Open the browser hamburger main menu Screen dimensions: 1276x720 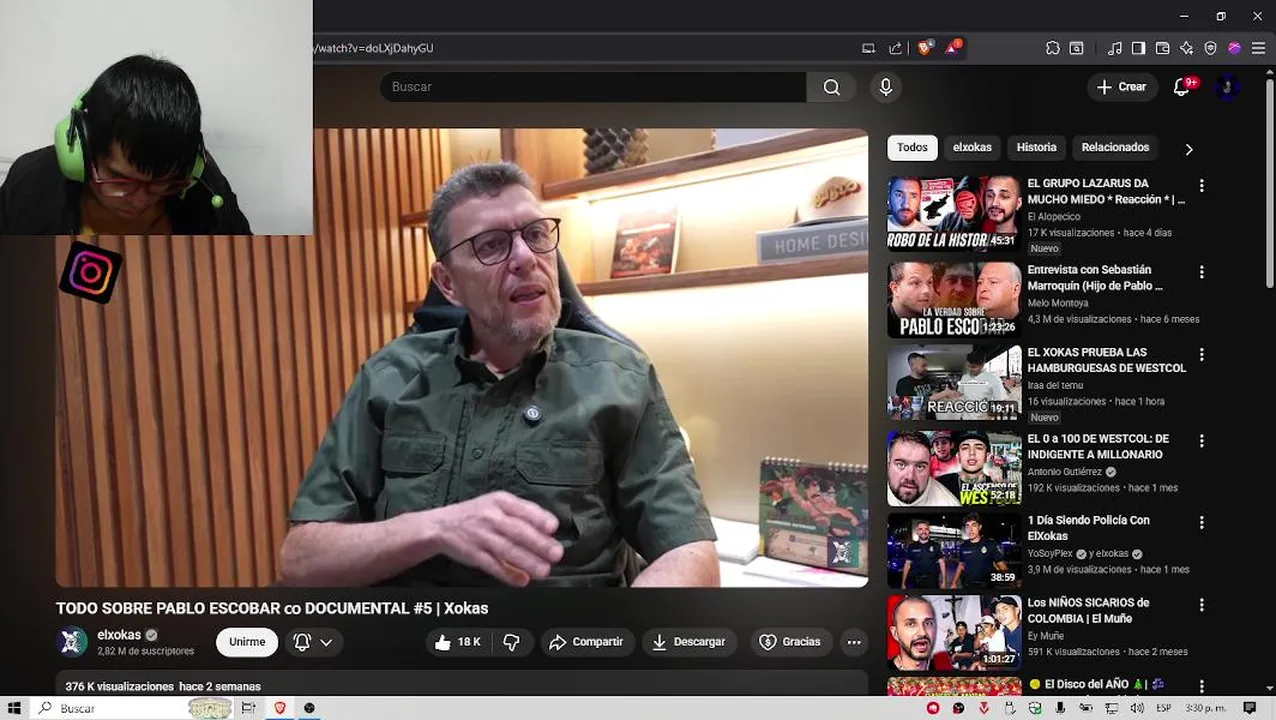(x=1258, y=48)
